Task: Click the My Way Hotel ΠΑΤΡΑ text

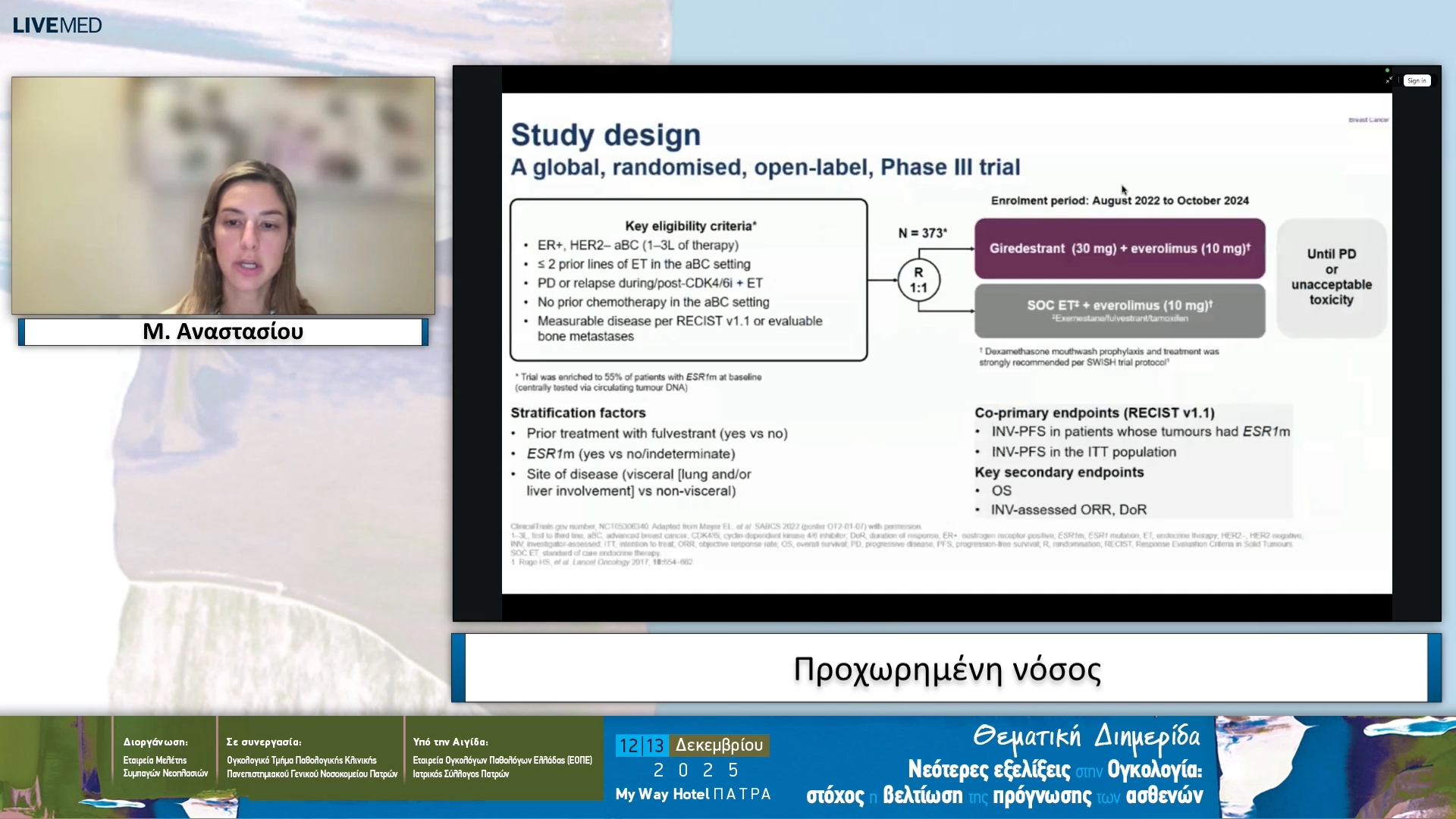Action: point(692,794)
